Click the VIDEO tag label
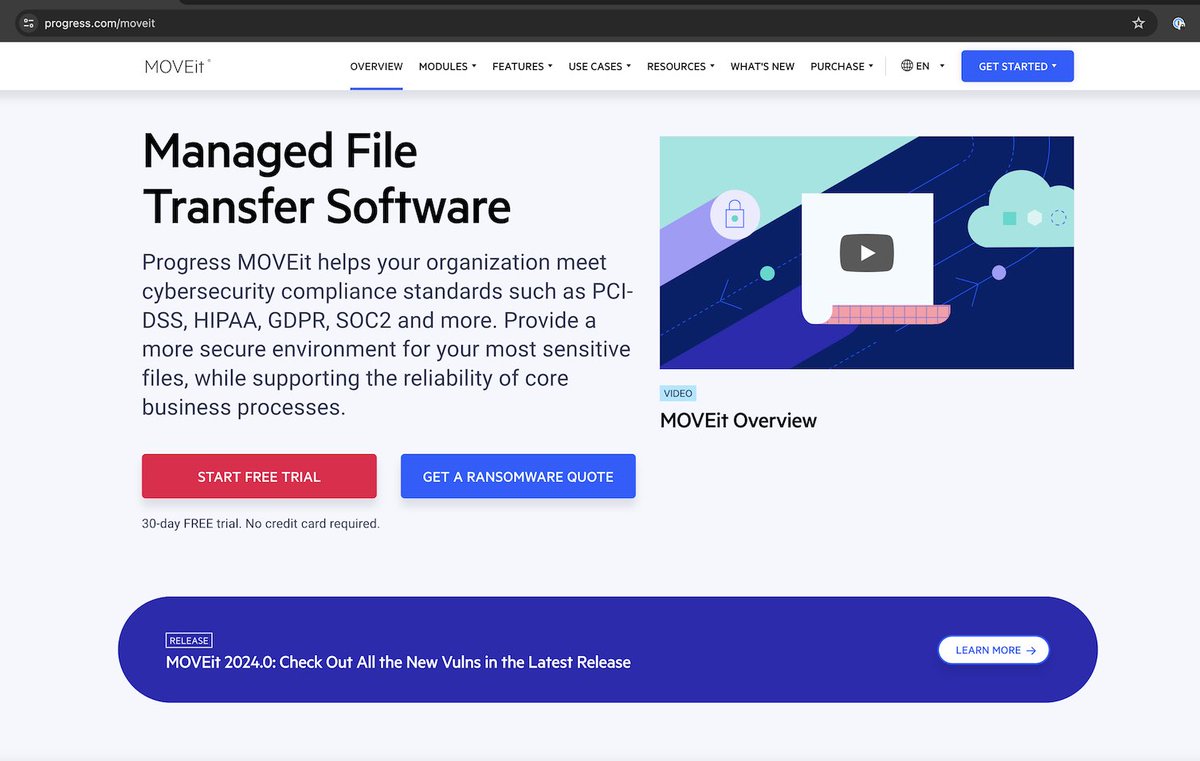 678,393
